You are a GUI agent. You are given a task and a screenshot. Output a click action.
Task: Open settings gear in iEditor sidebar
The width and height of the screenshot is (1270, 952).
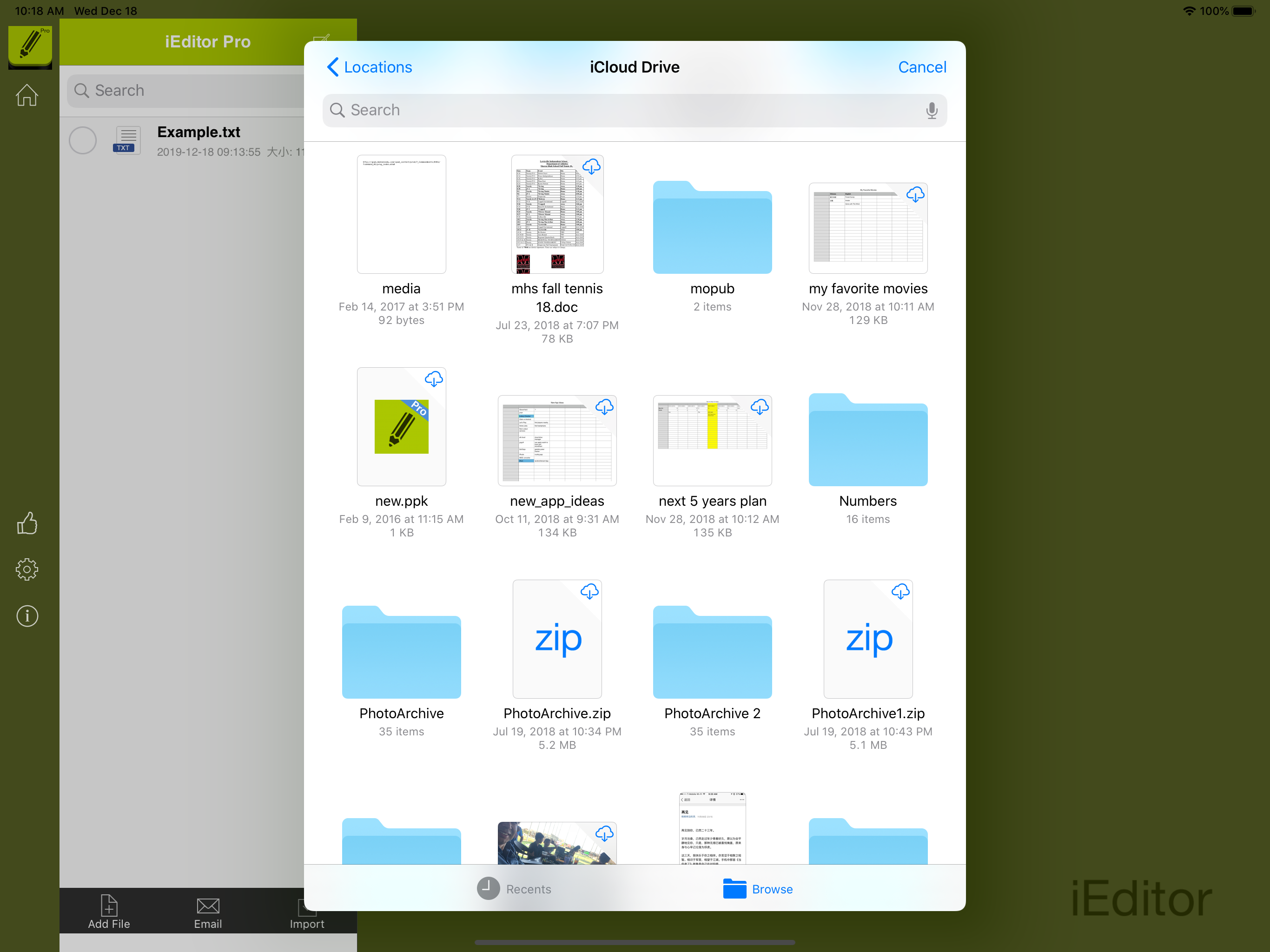(x=27, y=569)
